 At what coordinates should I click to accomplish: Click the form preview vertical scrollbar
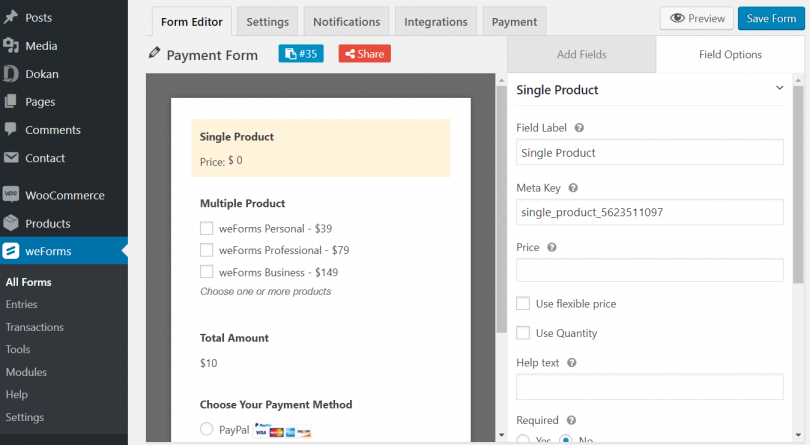pyautogui.click(x=501, y=209)
